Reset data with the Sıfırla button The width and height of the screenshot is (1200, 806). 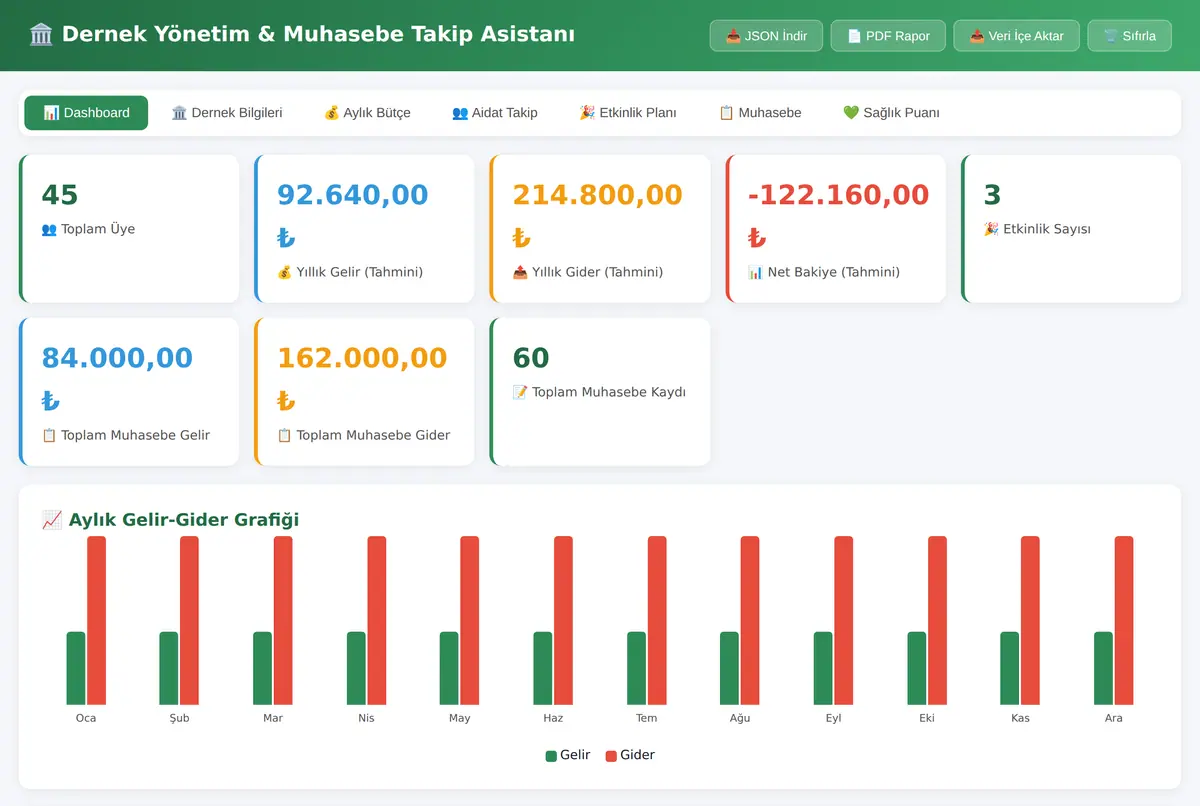pyautogui.click(x=1129, y=36)
